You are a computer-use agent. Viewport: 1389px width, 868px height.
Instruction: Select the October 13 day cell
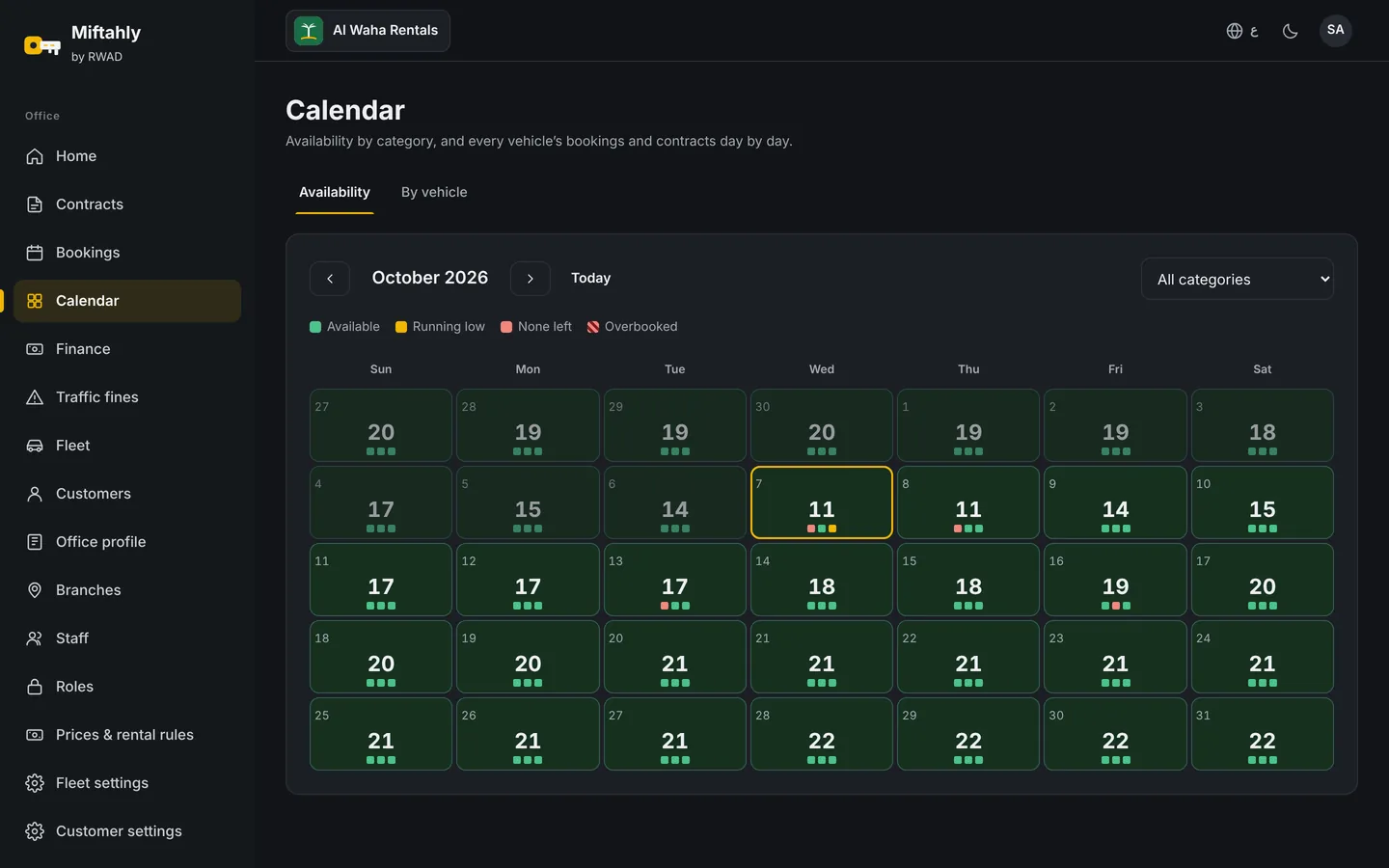tap(675, 580)
